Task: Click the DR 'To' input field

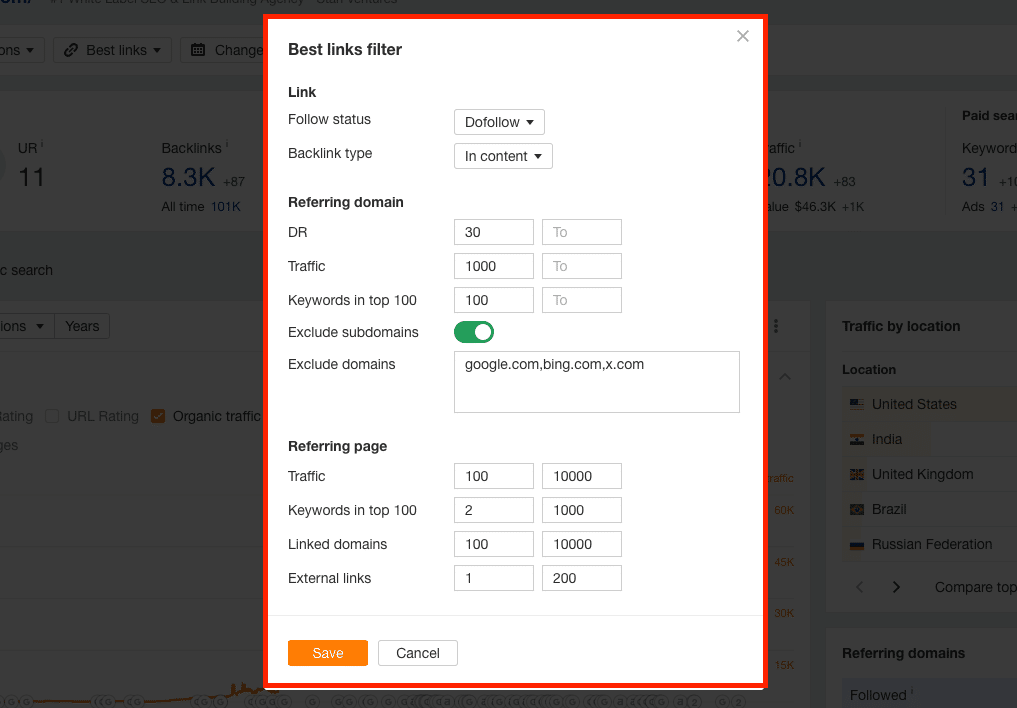Action: [x=581, y=232]
